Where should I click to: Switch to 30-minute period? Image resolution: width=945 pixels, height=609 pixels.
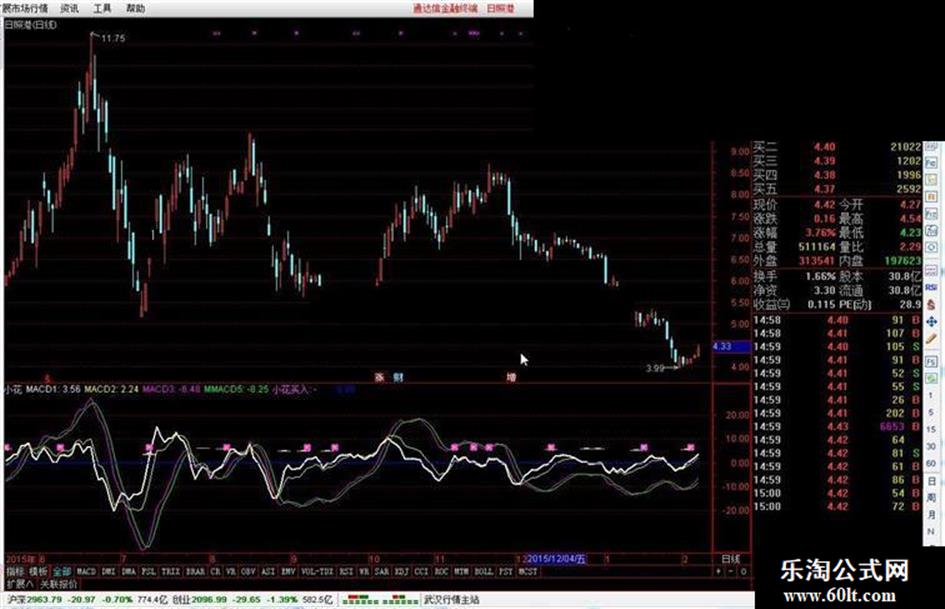tap(932, 447)
